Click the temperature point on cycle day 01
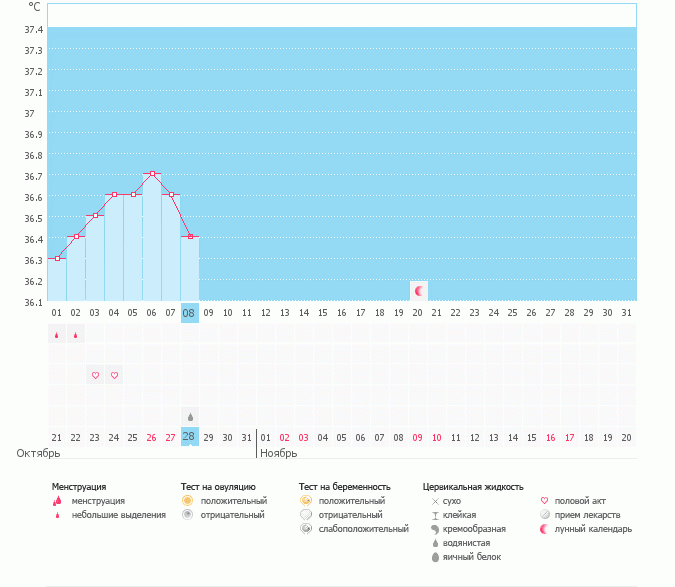The width and height of the screenshot is (675, 587). (x=57, y=258)
